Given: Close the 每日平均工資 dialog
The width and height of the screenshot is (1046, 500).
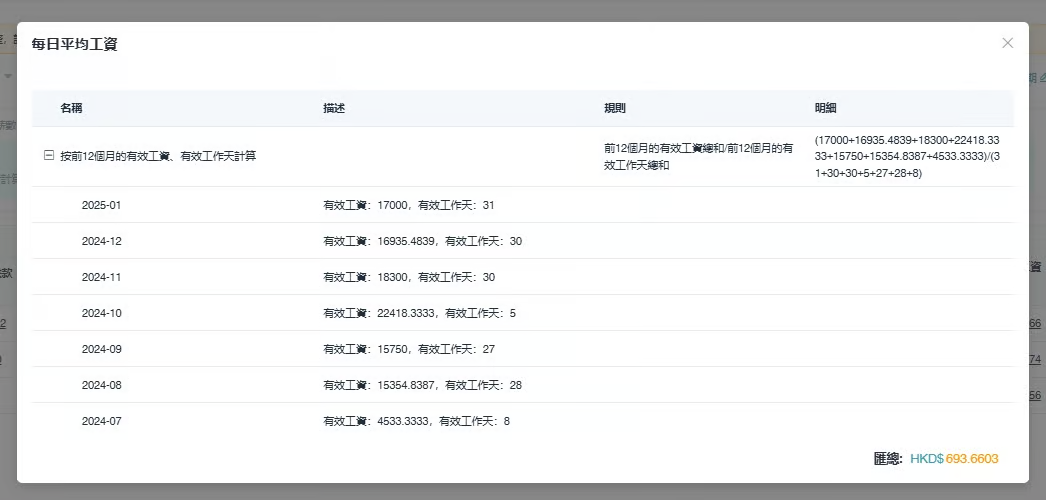Looking at the screenshot, I should 1007,43.
